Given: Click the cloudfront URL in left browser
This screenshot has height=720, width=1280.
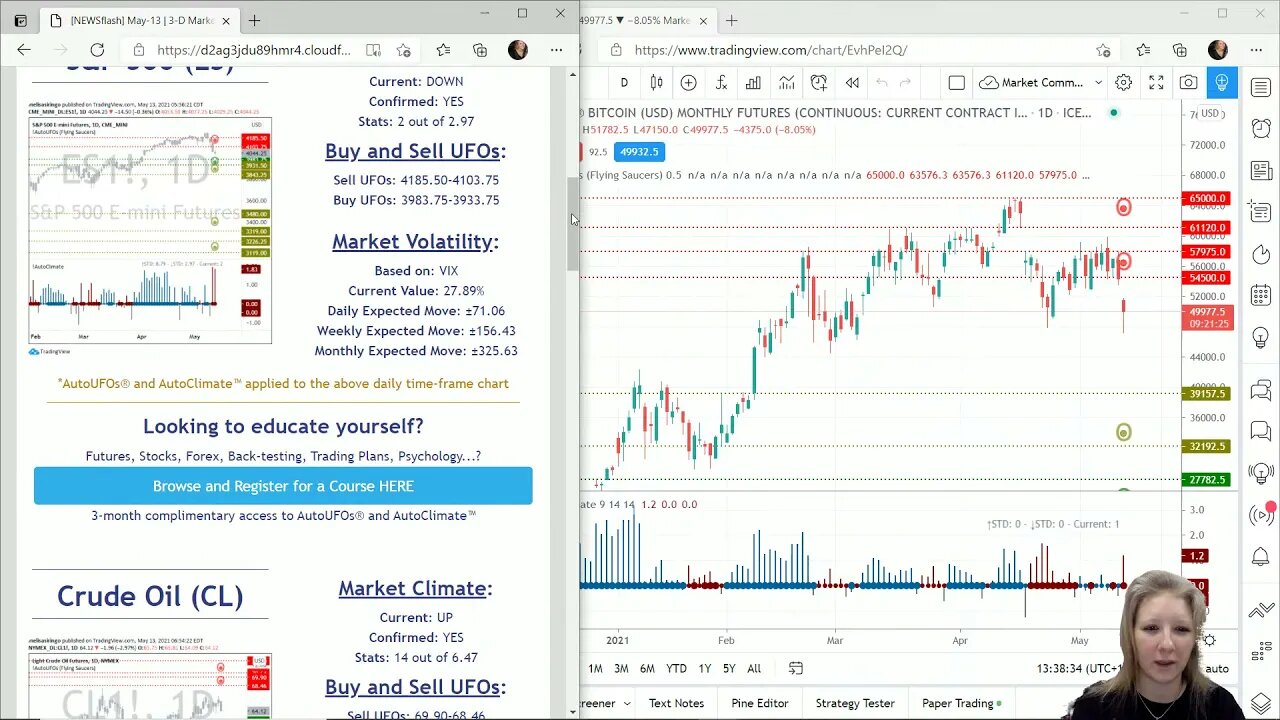Looking at the screenshot, I should pos(254,50).
